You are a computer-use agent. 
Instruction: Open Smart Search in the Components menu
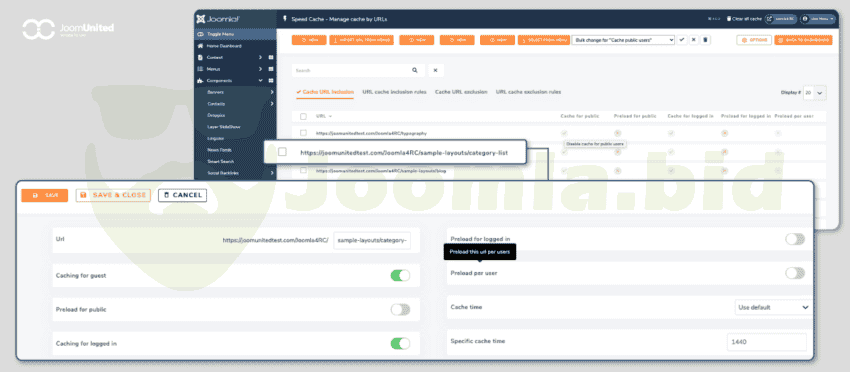[220, 162]
